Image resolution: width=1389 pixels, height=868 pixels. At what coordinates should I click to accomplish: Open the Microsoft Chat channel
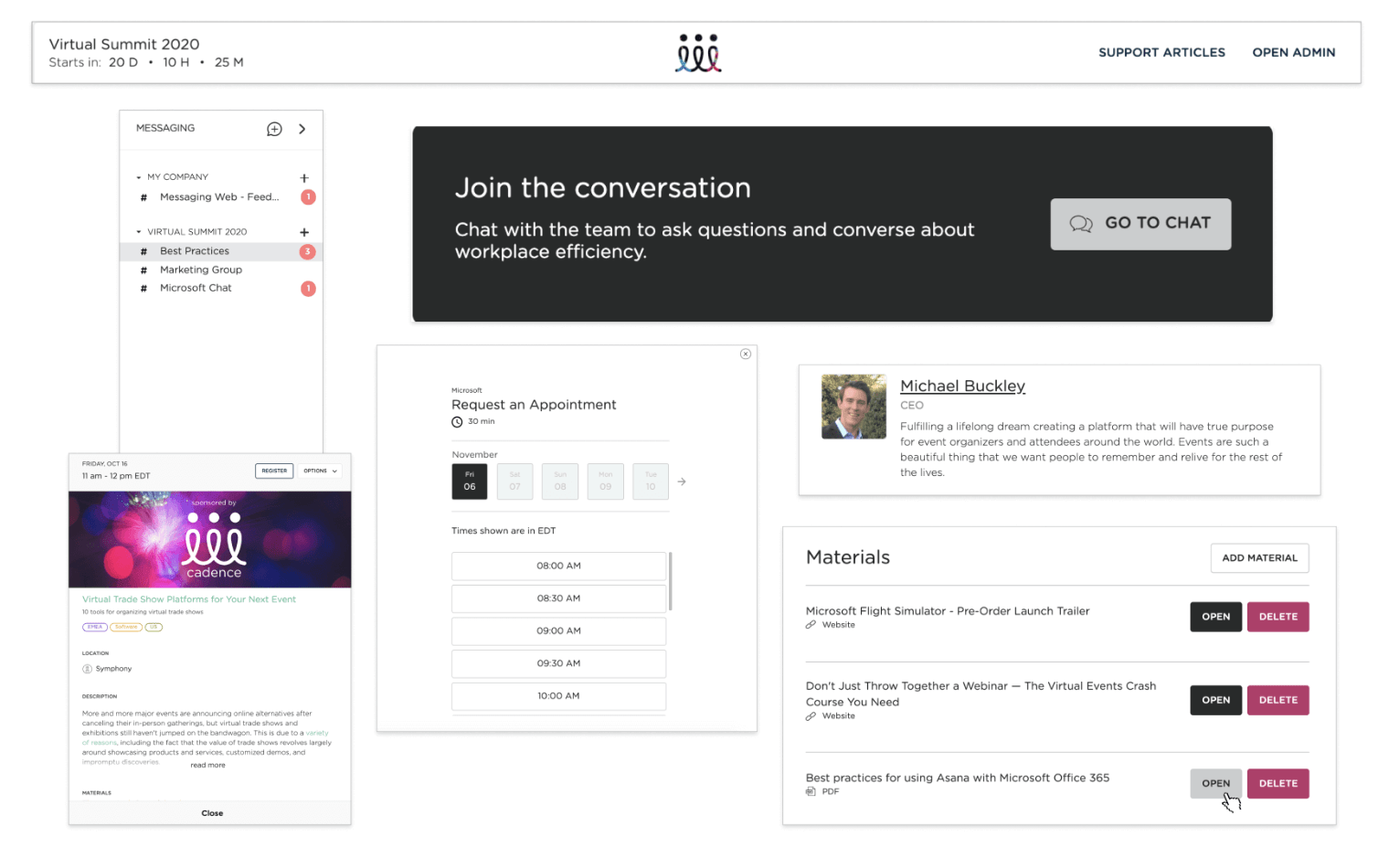click(196, 288)
